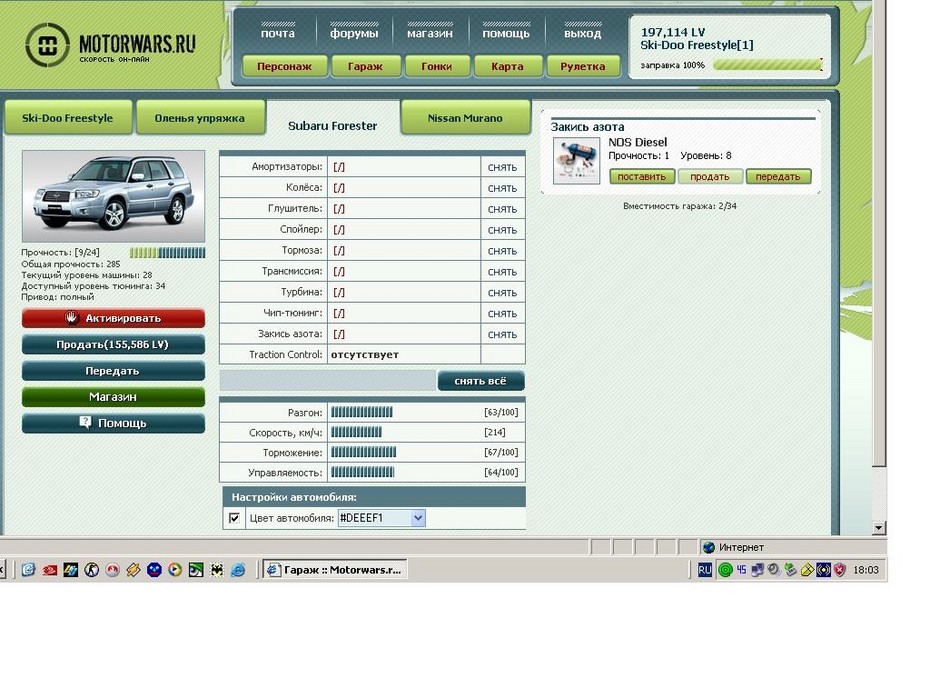930x698 pixels.
Task: Click the Batman quick launch icon
Action: coord(217,570)
